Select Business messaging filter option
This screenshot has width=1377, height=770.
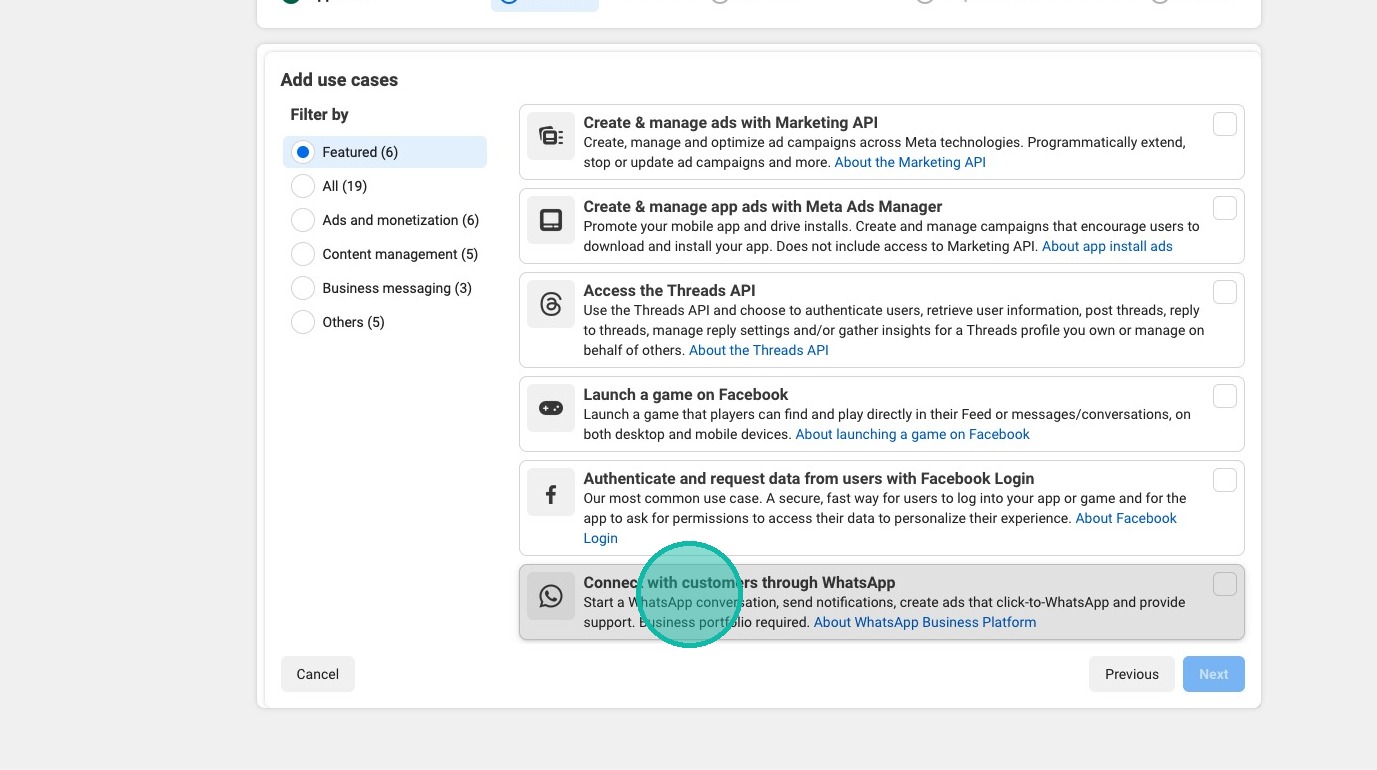pyautogui.click(x=303, y=288)
